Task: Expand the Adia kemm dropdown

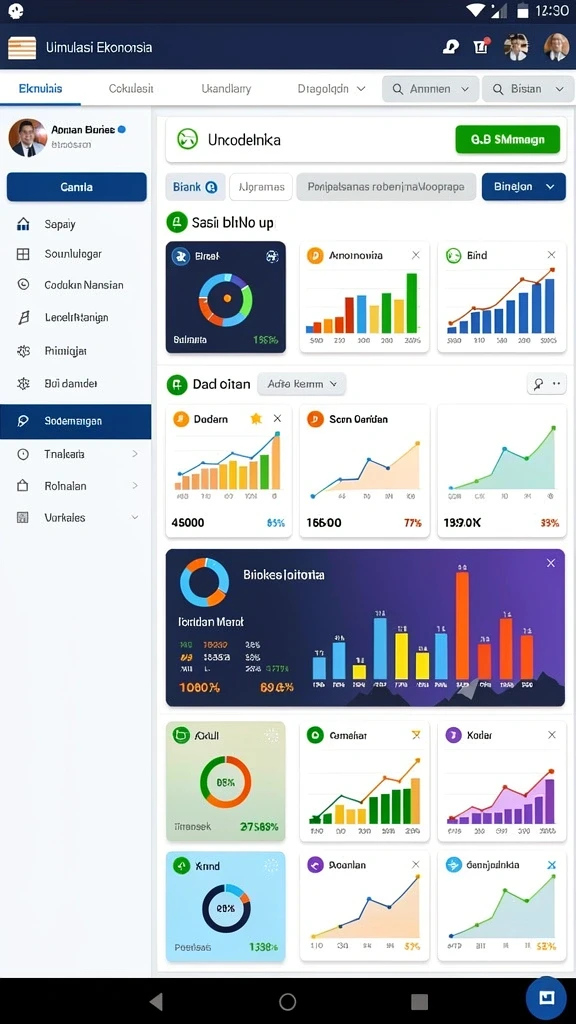Action: (302, 384)
